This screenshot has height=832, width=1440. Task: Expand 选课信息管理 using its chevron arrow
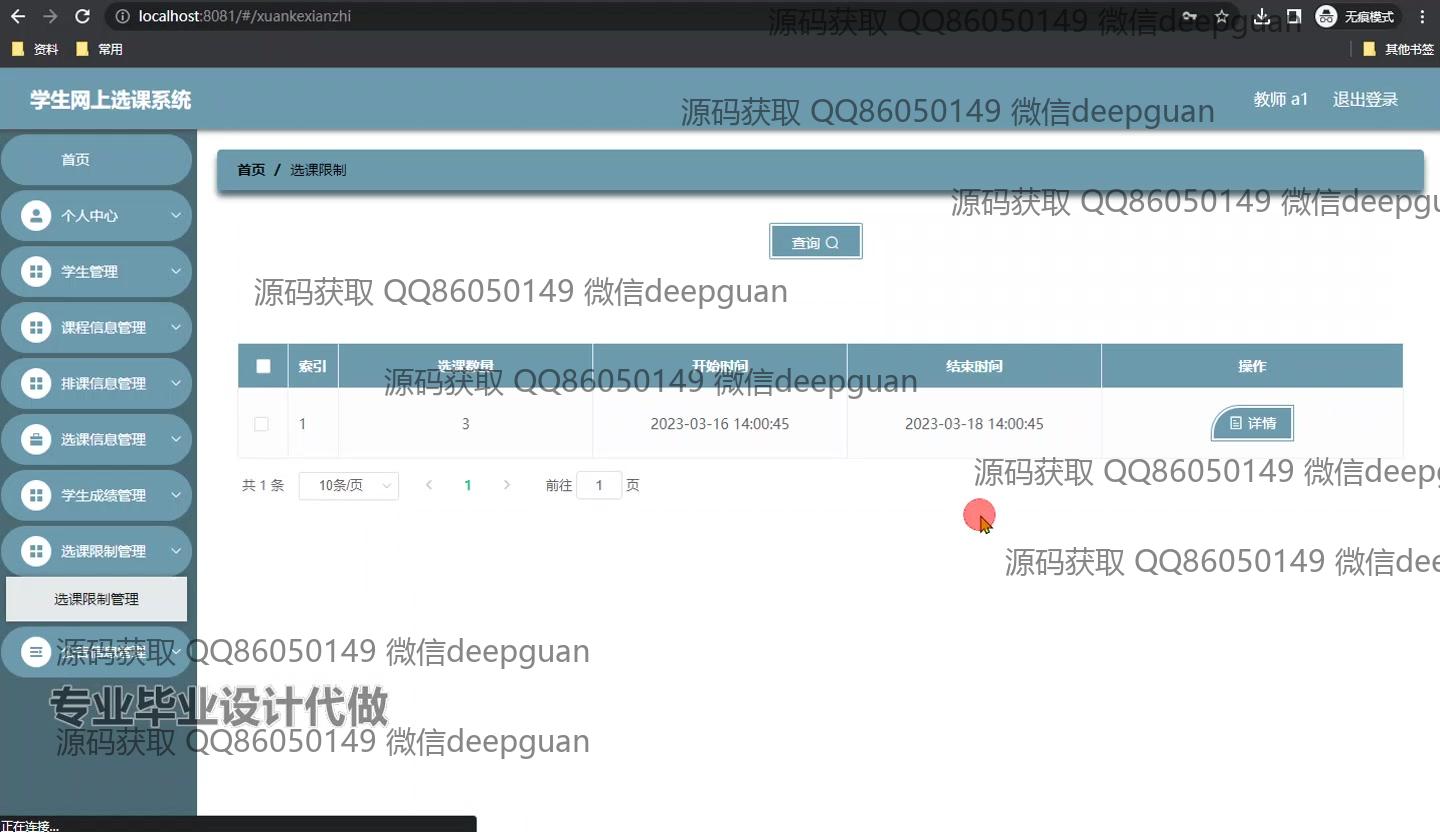click(176, 440)
